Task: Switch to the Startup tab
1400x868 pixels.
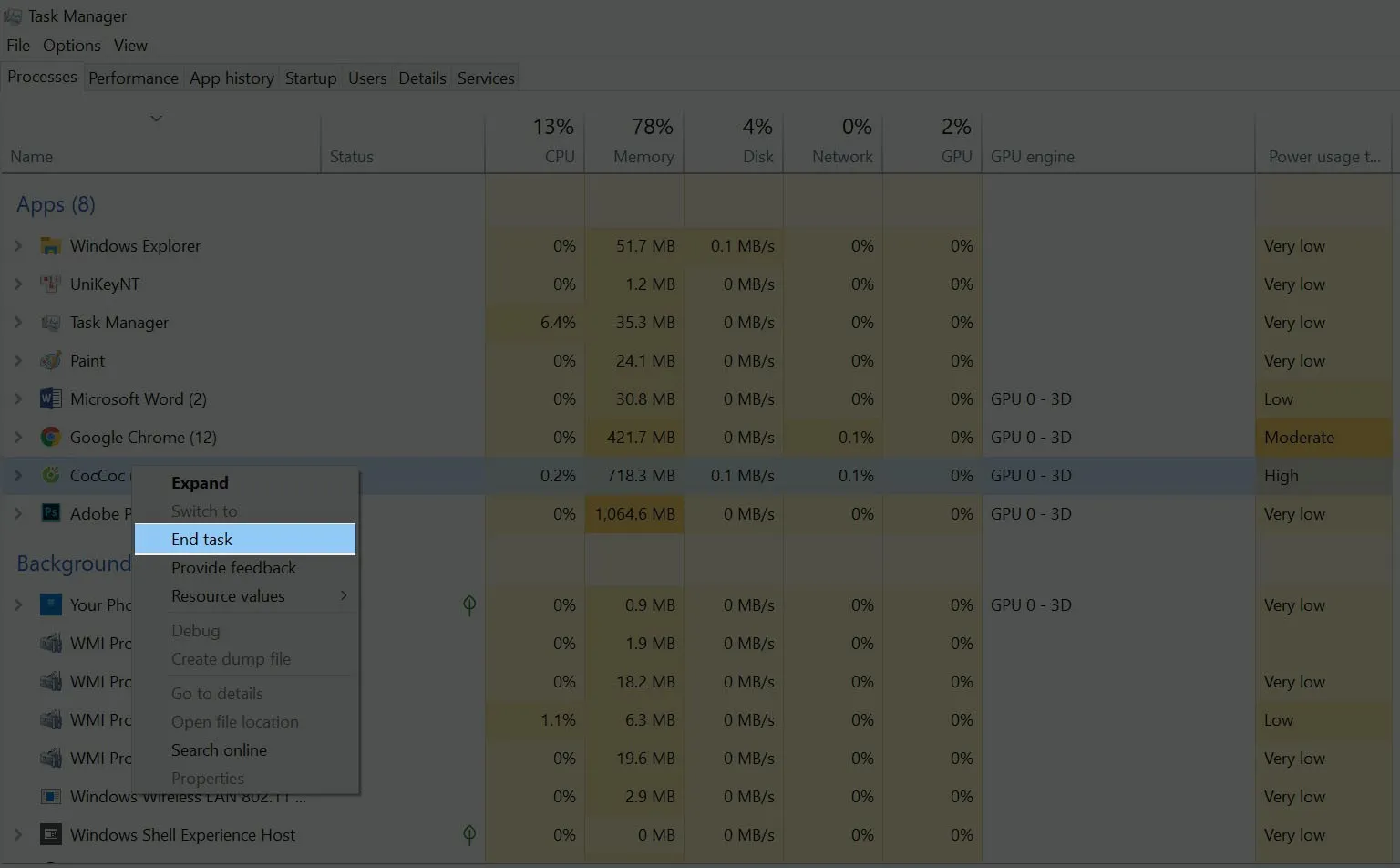Action: (311, 78)
